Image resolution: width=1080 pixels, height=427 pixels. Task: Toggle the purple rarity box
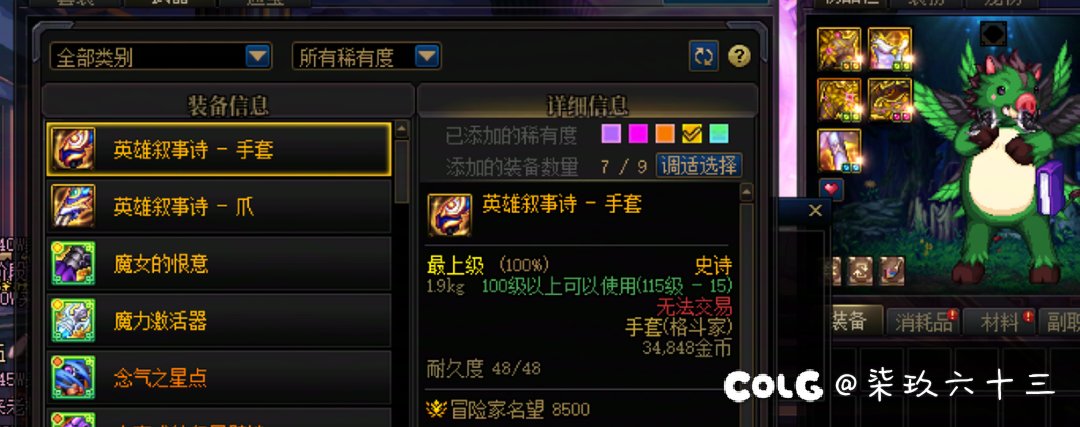coord(611,134)
